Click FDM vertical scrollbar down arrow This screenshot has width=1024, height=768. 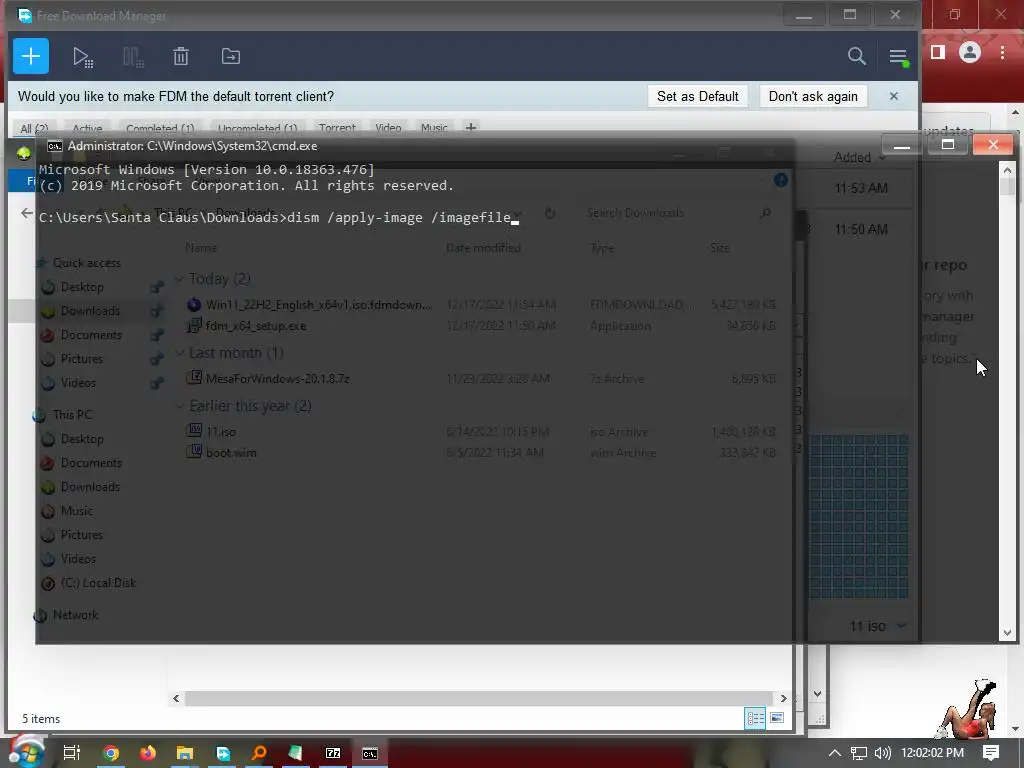coord(818,694)
